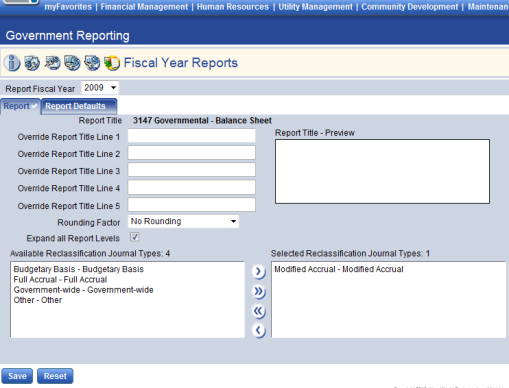Open the Financial Management menu
Viewport: 509px width, 388px height.
[x=144, y=7]
